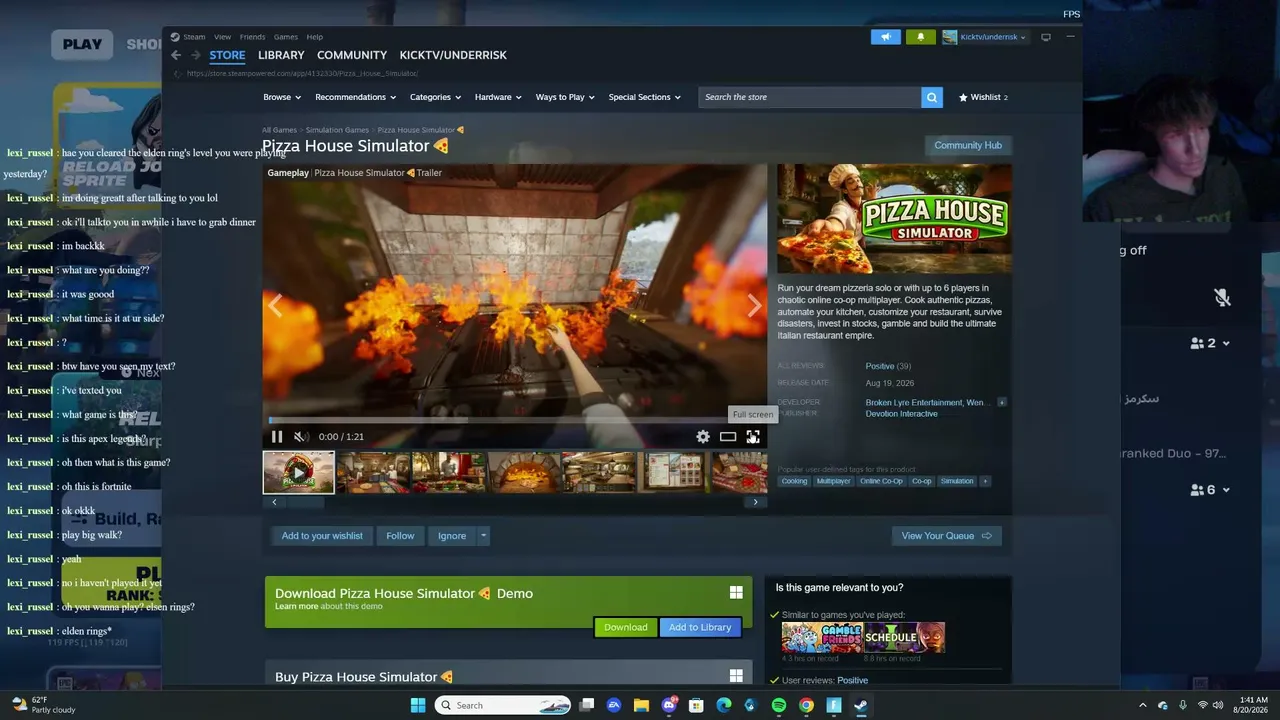Viewport: 1280px width, 720px height.
Task: Enter full screen for the trailer
Action: click(x=753, y=437)
